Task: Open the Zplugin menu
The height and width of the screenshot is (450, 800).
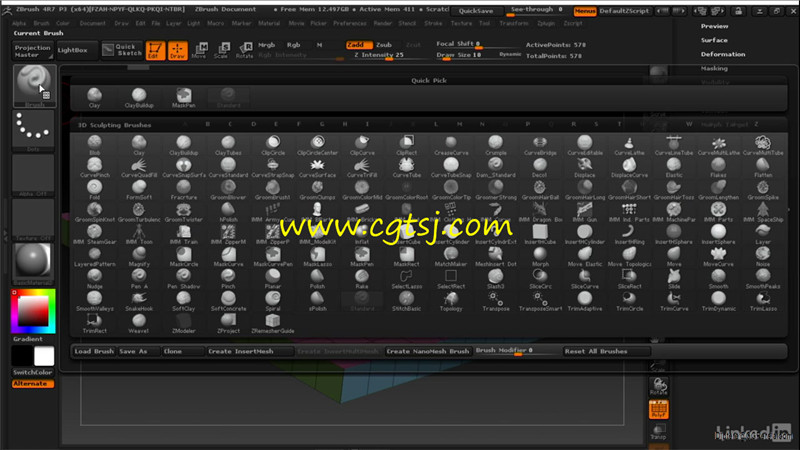Action: pos(546,23)
